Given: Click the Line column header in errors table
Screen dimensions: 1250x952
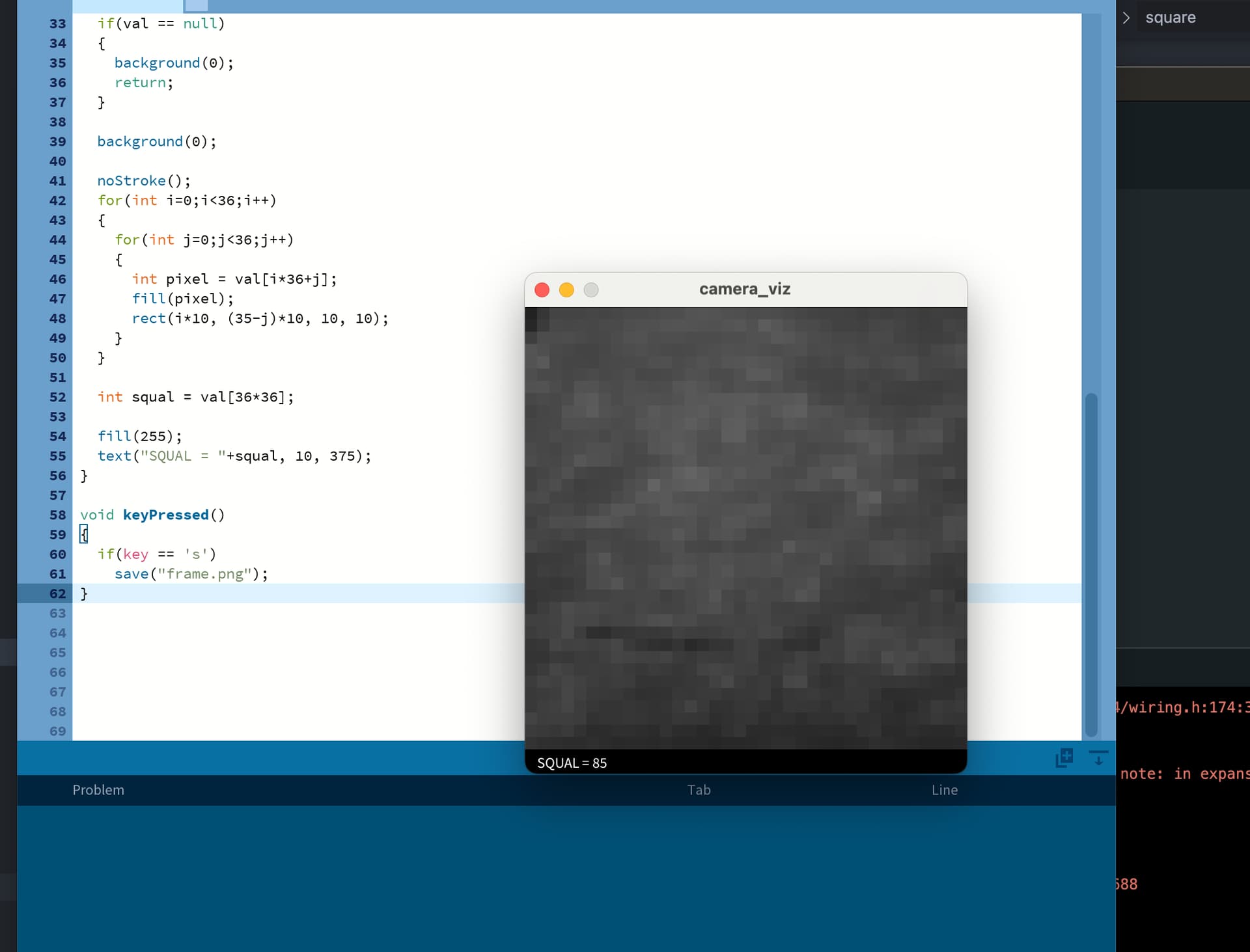Looking at the screenshot, I should [944, 790].
